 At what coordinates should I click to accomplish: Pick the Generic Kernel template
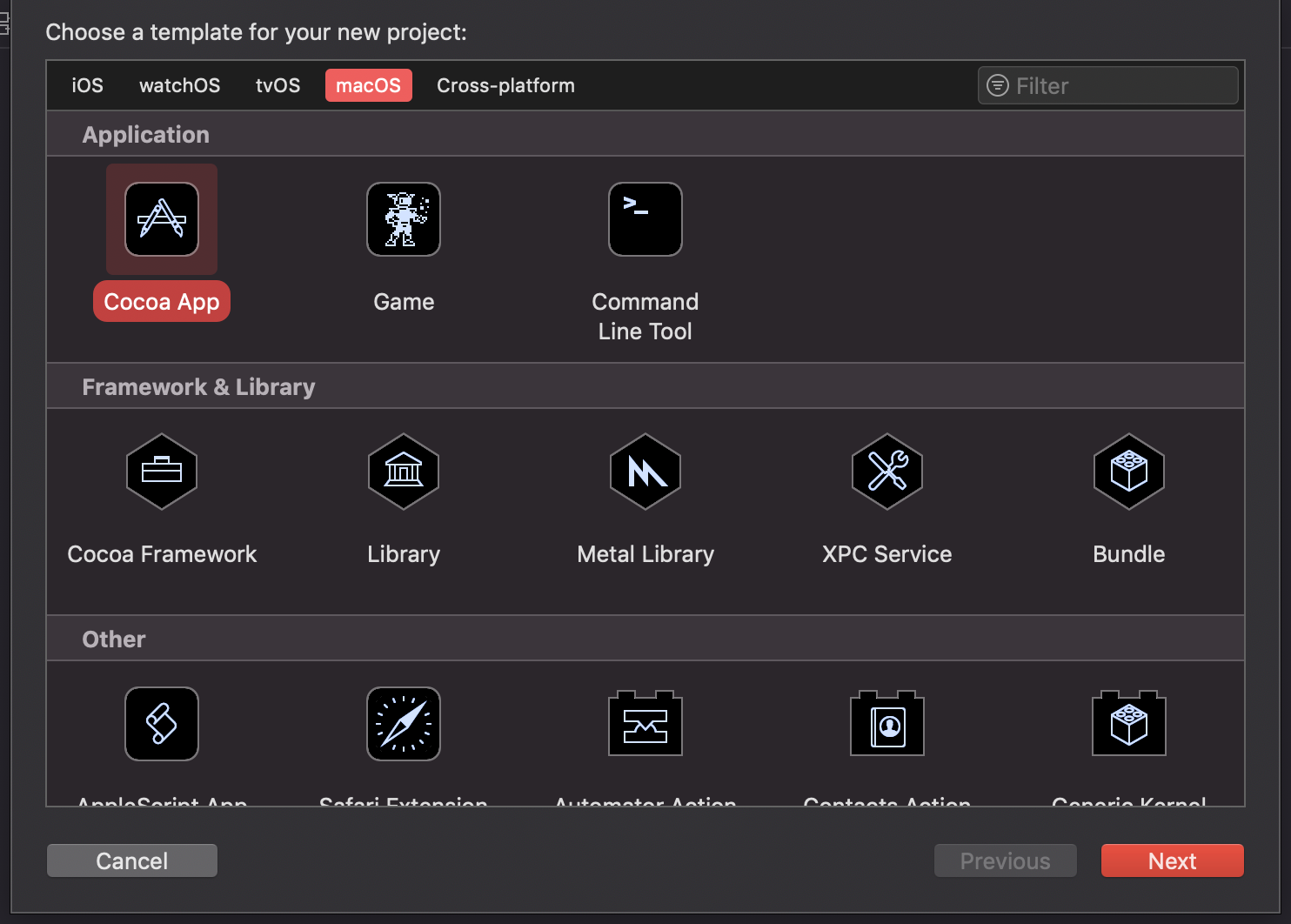1128,724
